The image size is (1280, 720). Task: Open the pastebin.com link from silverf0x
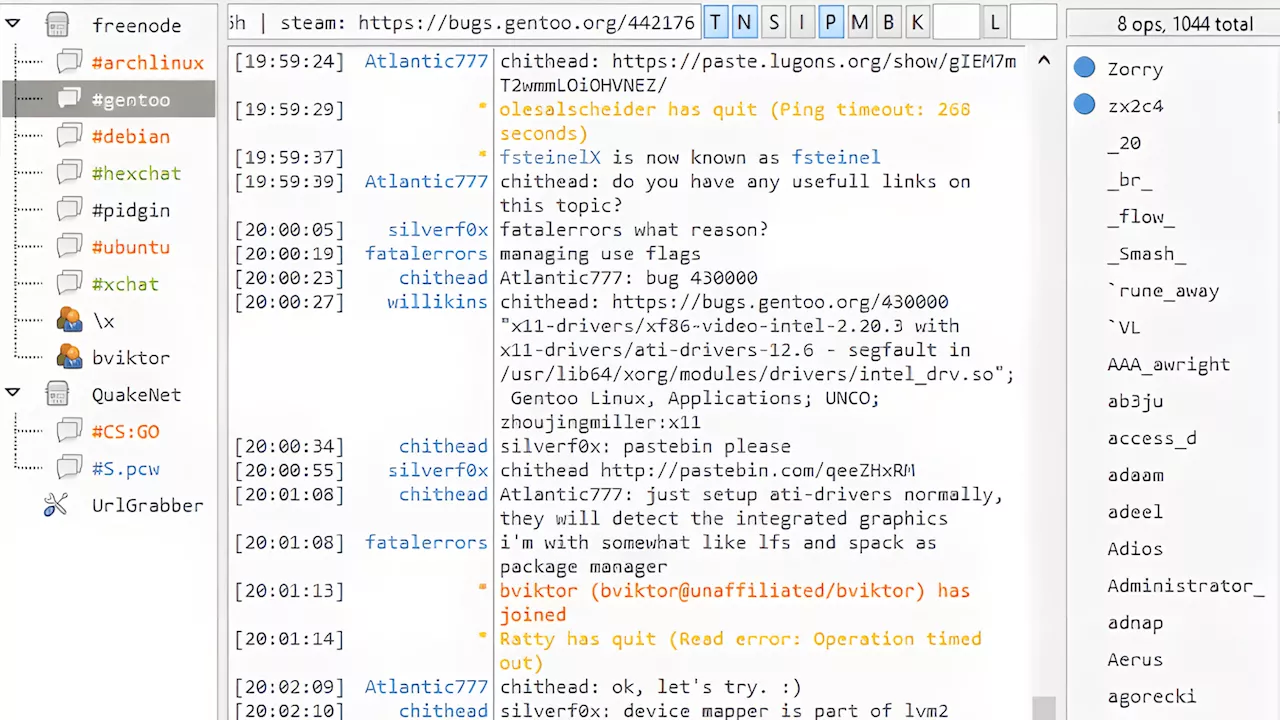[758, 470]
